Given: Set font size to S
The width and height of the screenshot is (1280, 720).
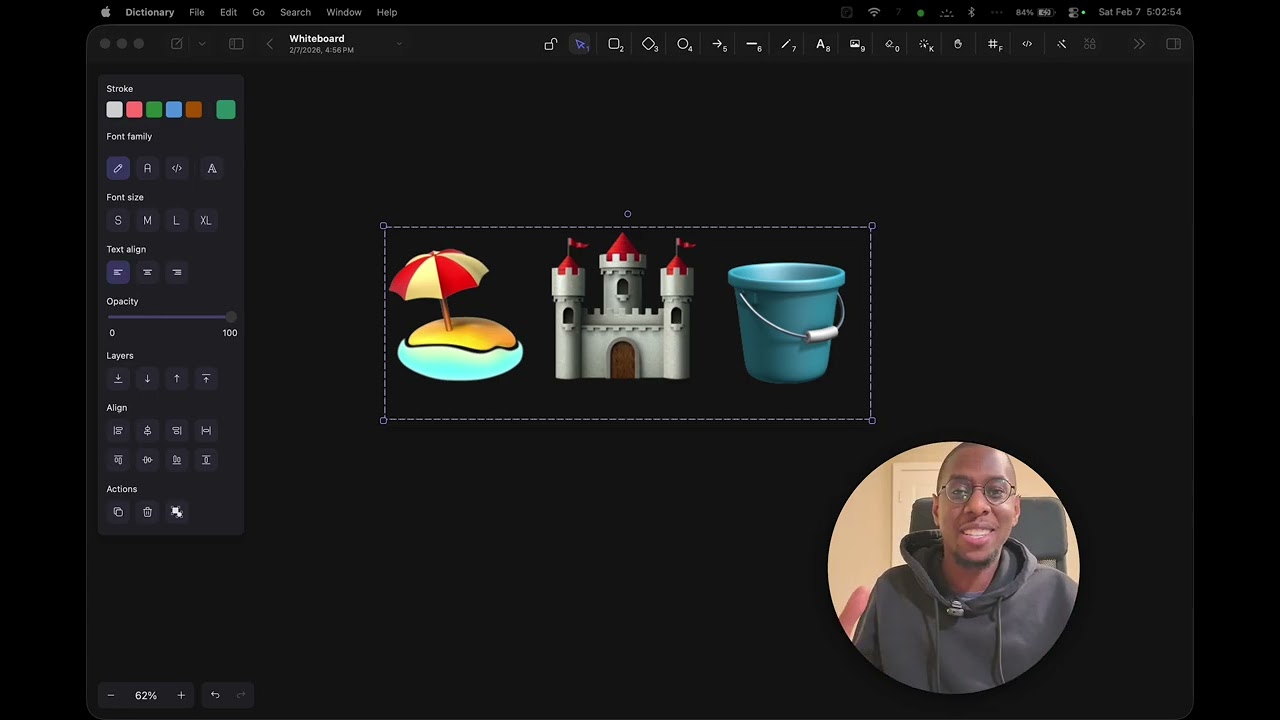Looking at the screenshot, I should point(118,220).
